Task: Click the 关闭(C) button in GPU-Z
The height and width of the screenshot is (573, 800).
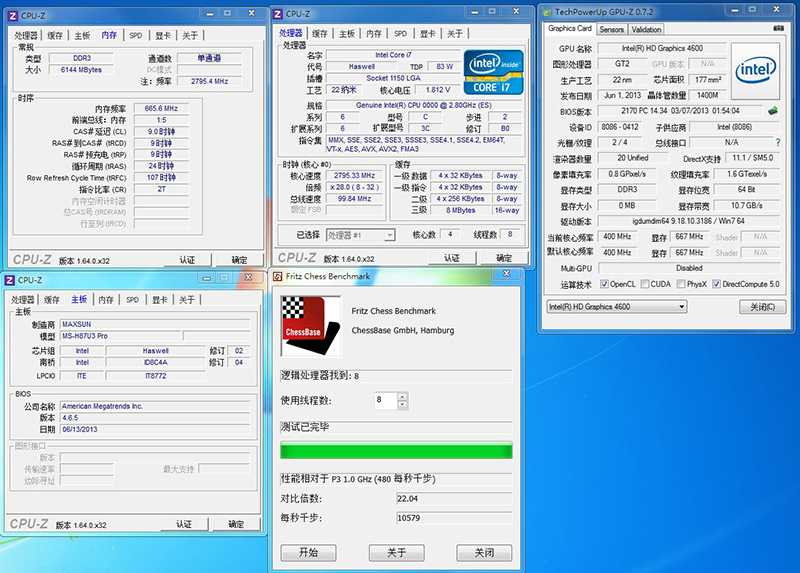Action: (763, 307)
